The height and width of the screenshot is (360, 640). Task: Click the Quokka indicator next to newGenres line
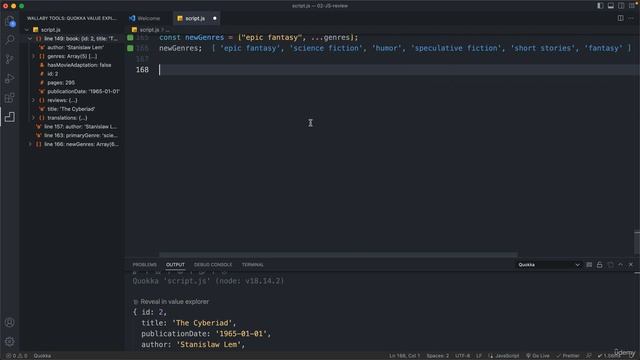[x=130, y=48]
